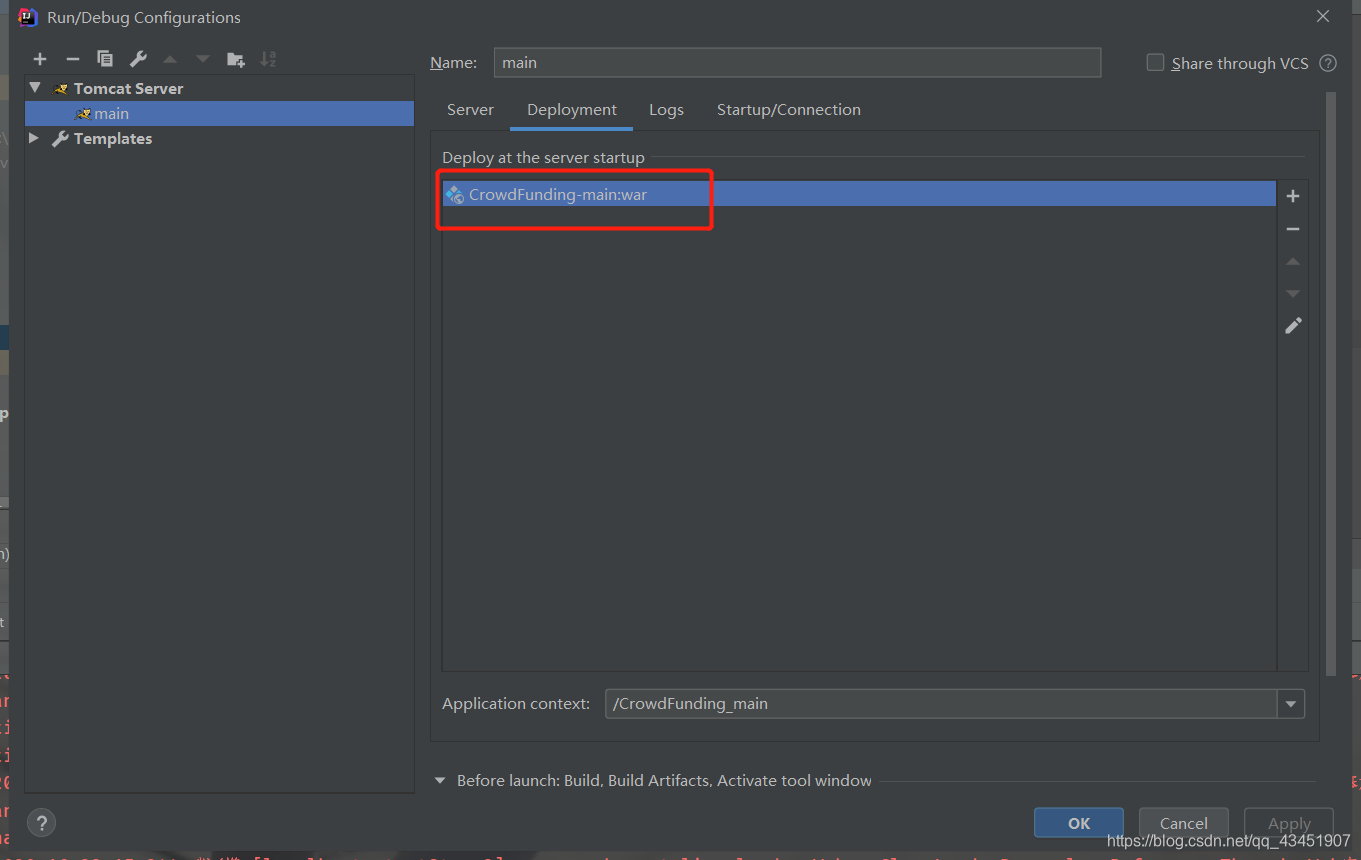Open the Edit Templates wrench icon
The width and height of the screenshot is (1361, 860).
click(x=138, y=59)
